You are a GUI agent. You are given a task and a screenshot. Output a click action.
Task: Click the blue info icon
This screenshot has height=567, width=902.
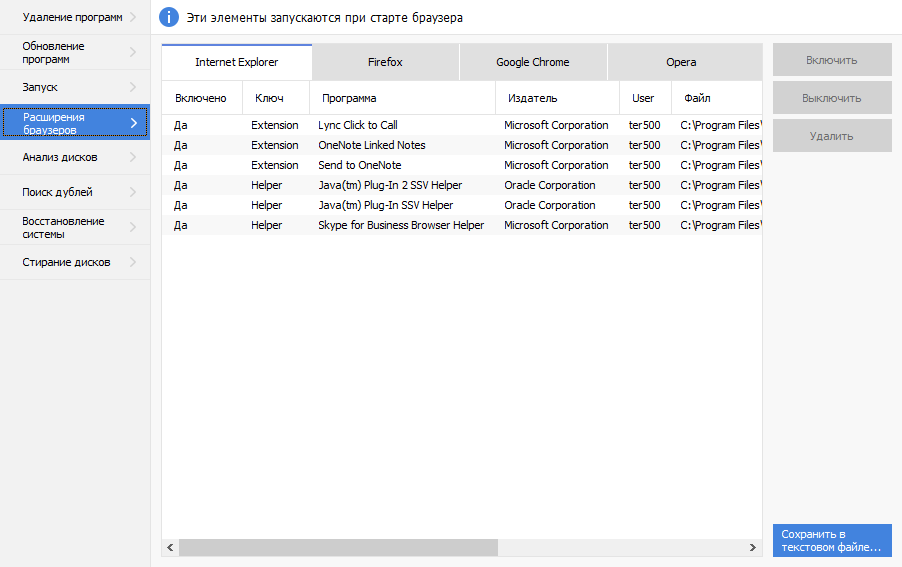(x=169, y=17)
